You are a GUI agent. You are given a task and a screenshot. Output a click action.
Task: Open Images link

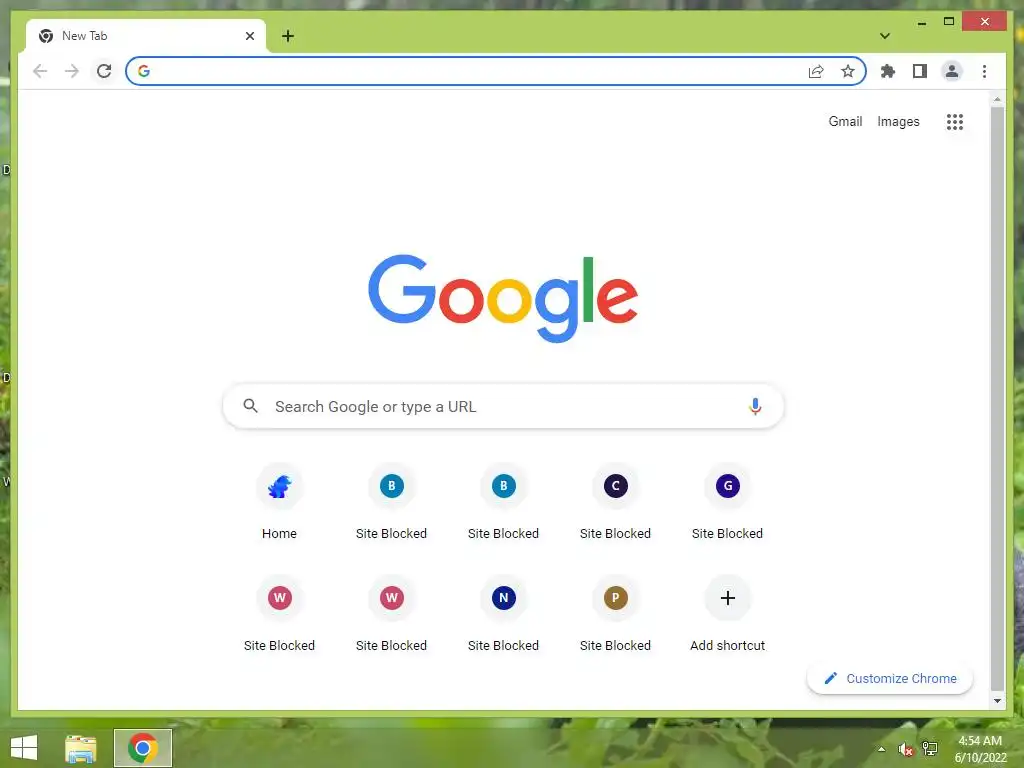[898, 121]
